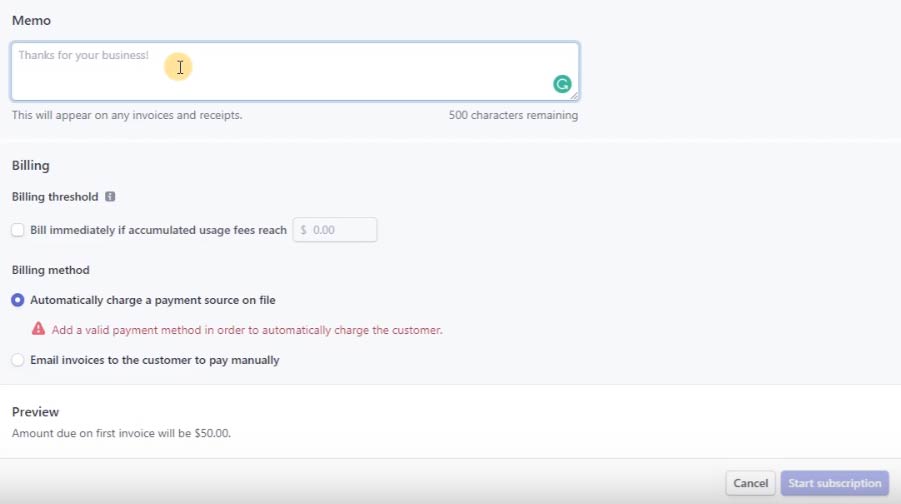Click the 'Billing threshold' label
901x504 pixels.
55,197
